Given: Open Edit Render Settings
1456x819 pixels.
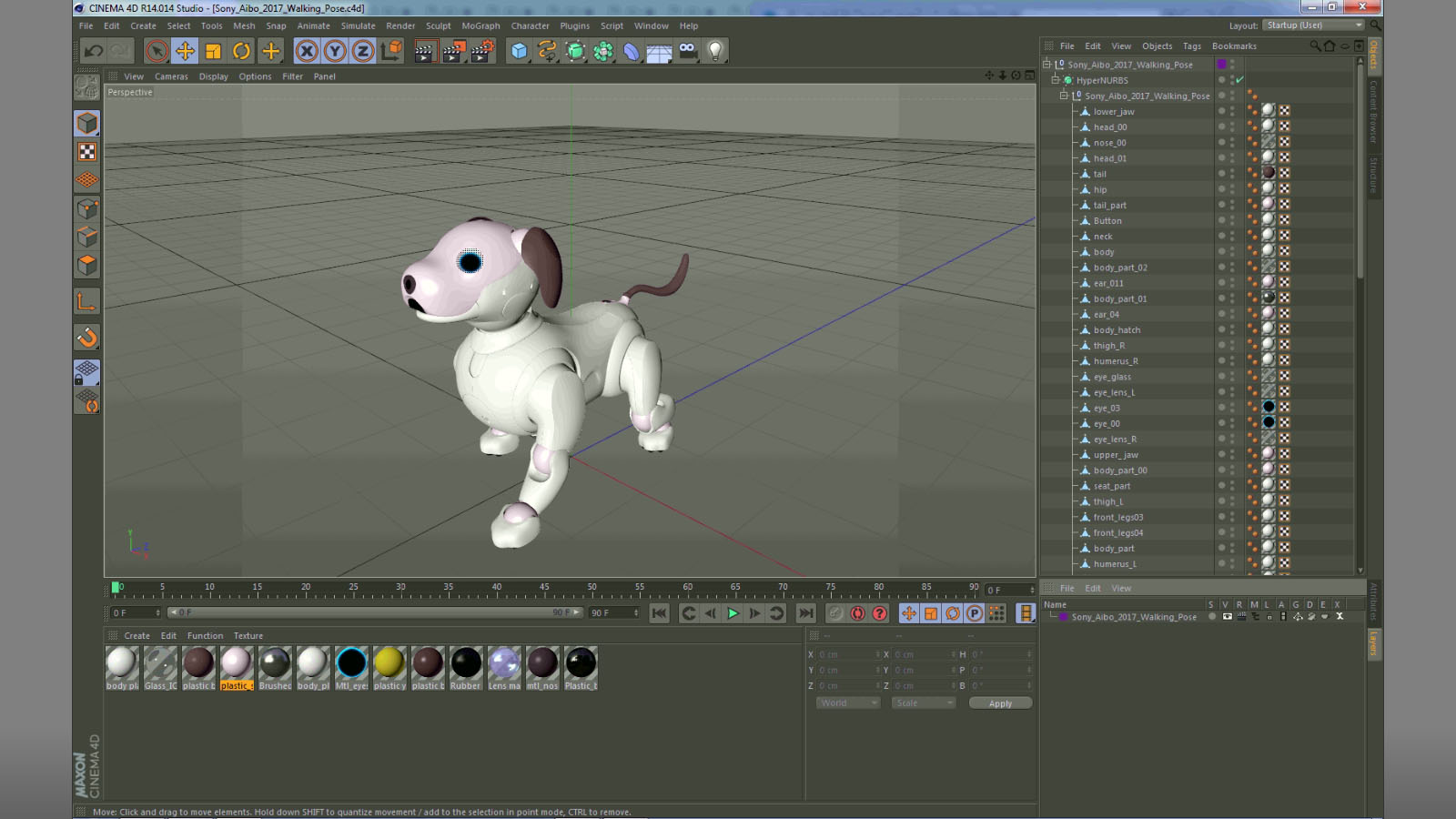Looking at the screenshot, I should 482,51.
